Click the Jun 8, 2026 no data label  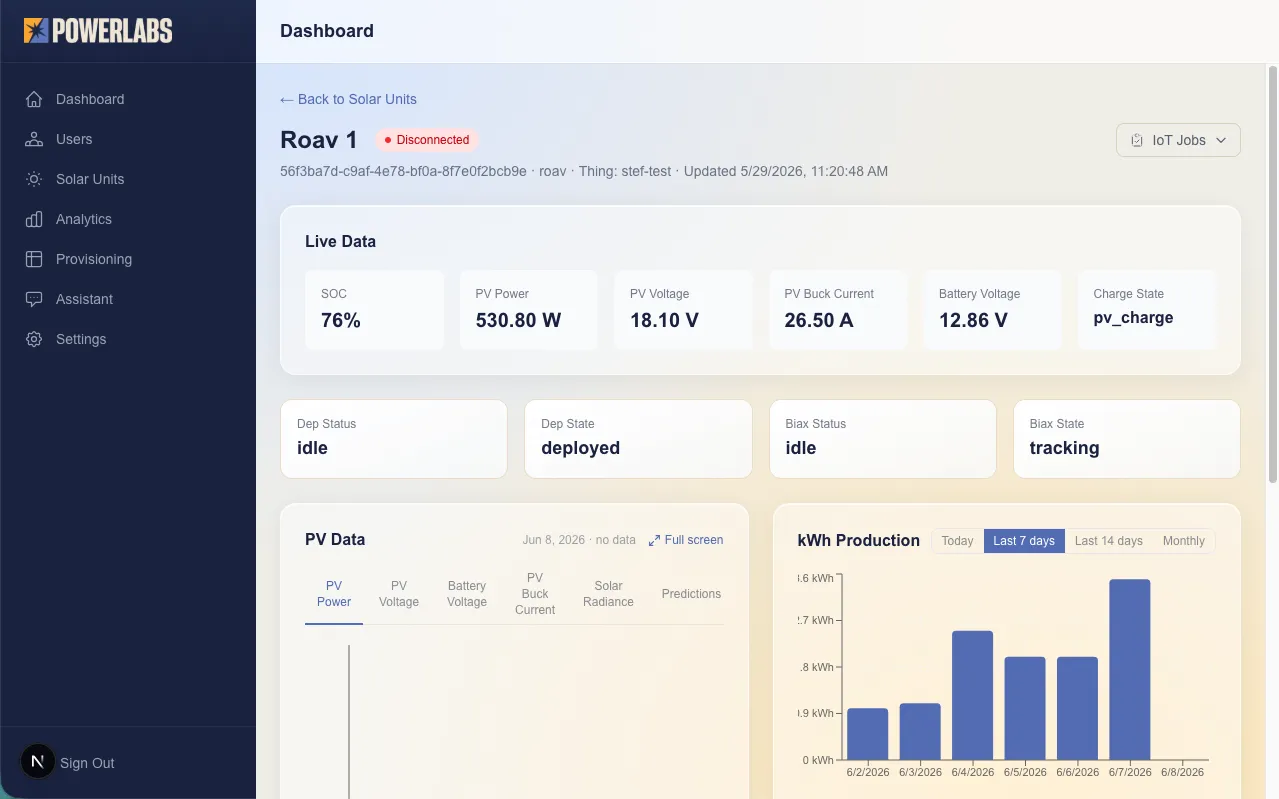tap(579, 540)
